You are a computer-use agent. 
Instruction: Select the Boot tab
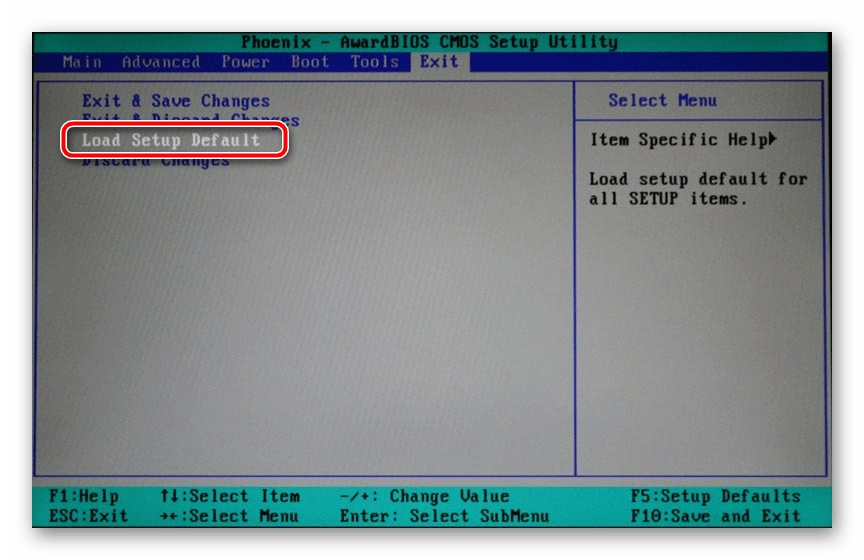tap(310, 62)
